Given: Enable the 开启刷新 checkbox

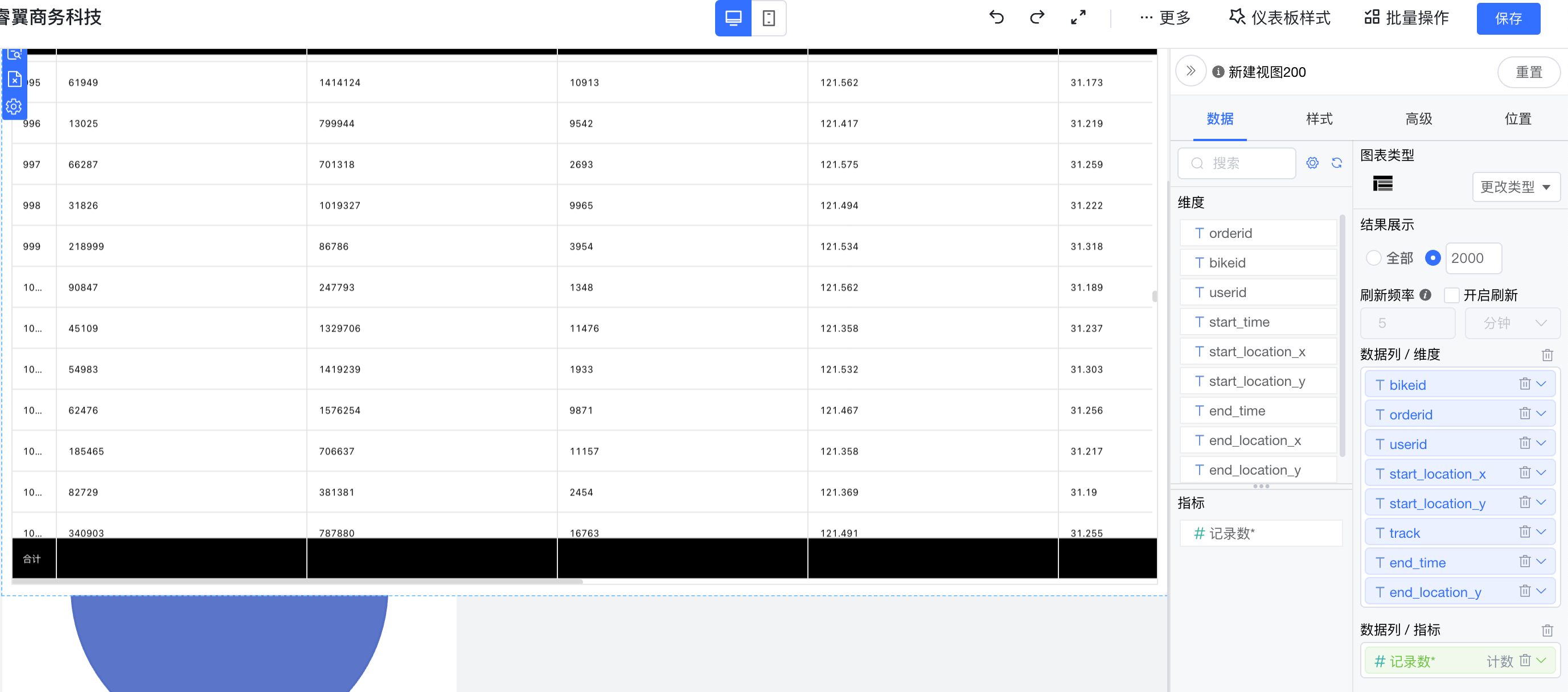Looking at the screenshot, I should point(1451,295).
